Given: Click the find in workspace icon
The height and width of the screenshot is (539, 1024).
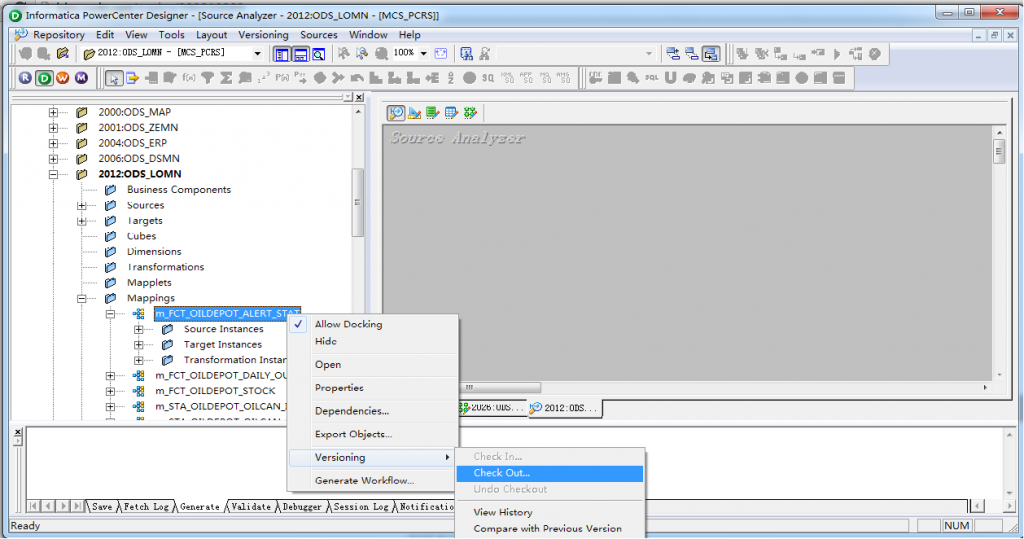Looking at the screenshot, I should [466, 54].
